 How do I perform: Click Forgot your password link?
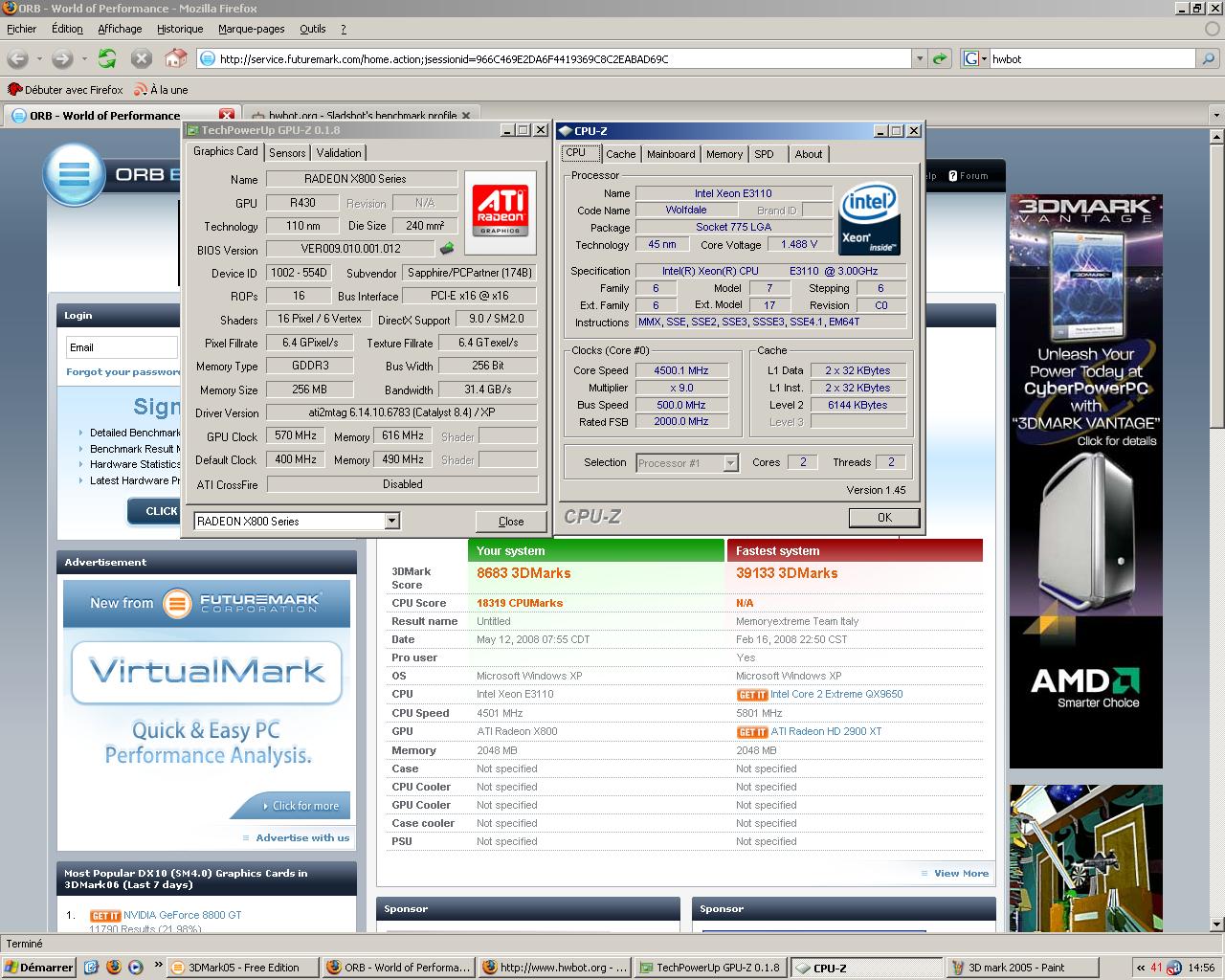123,372
